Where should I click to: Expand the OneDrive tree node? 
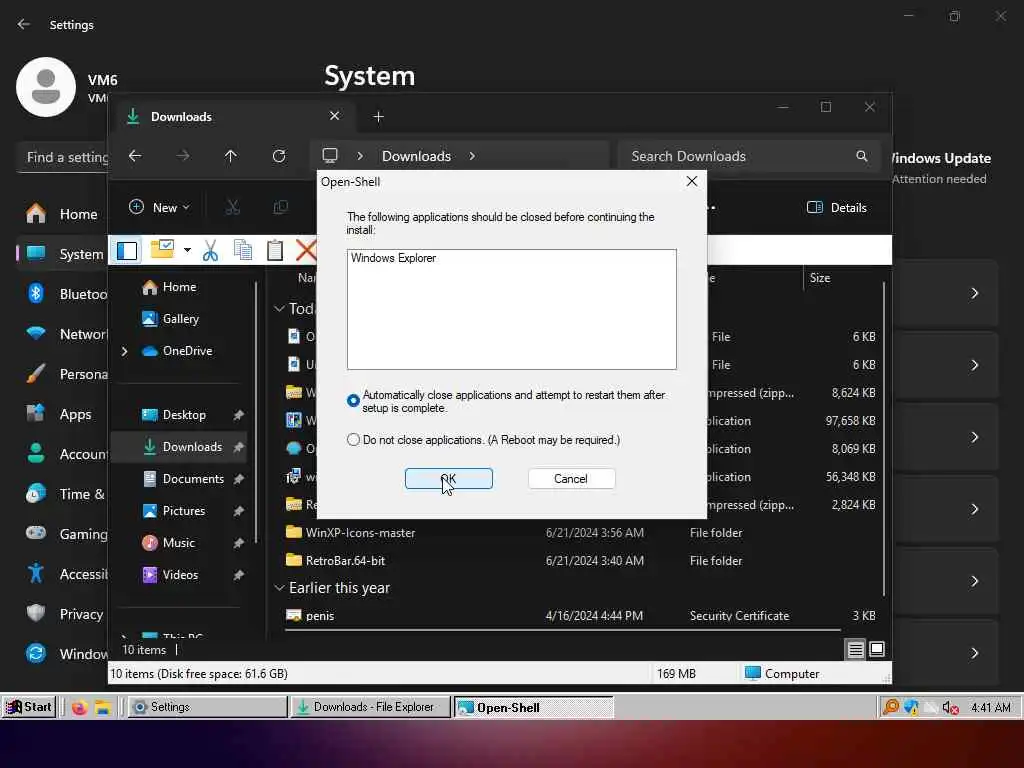coord(124,351)
